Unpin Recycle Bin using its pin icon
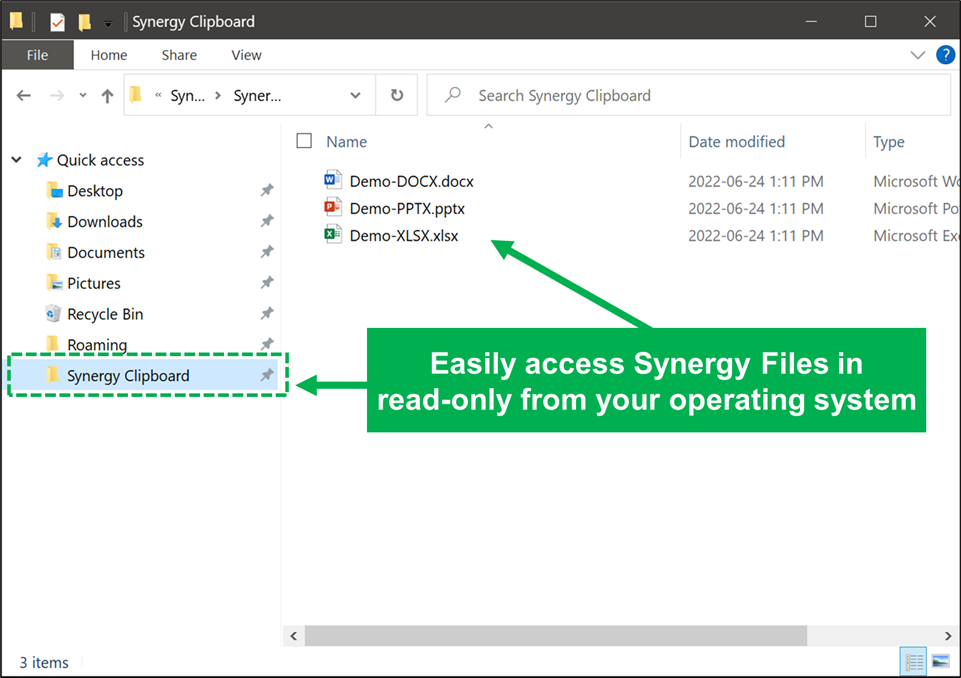Viewport: 961px width, 678px height. (x=267, y=313)
